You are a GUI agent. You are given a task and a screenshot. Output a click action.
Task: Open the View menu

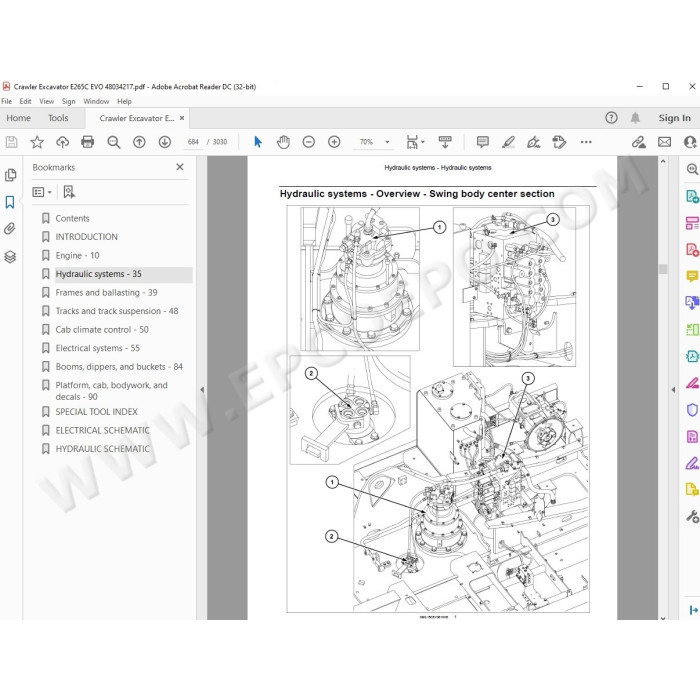[x=46, y=101]
